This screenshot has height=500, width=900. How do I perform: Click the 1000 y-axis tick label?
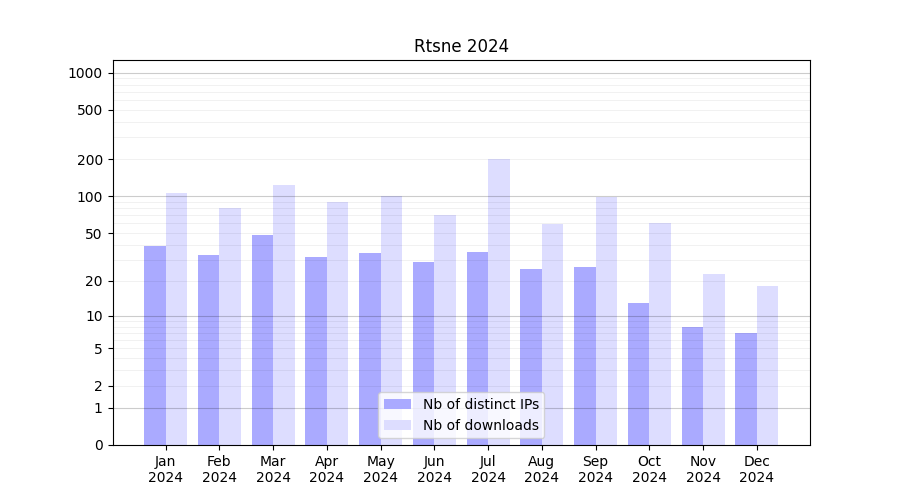pyautogui.click(x=85, y=73)
